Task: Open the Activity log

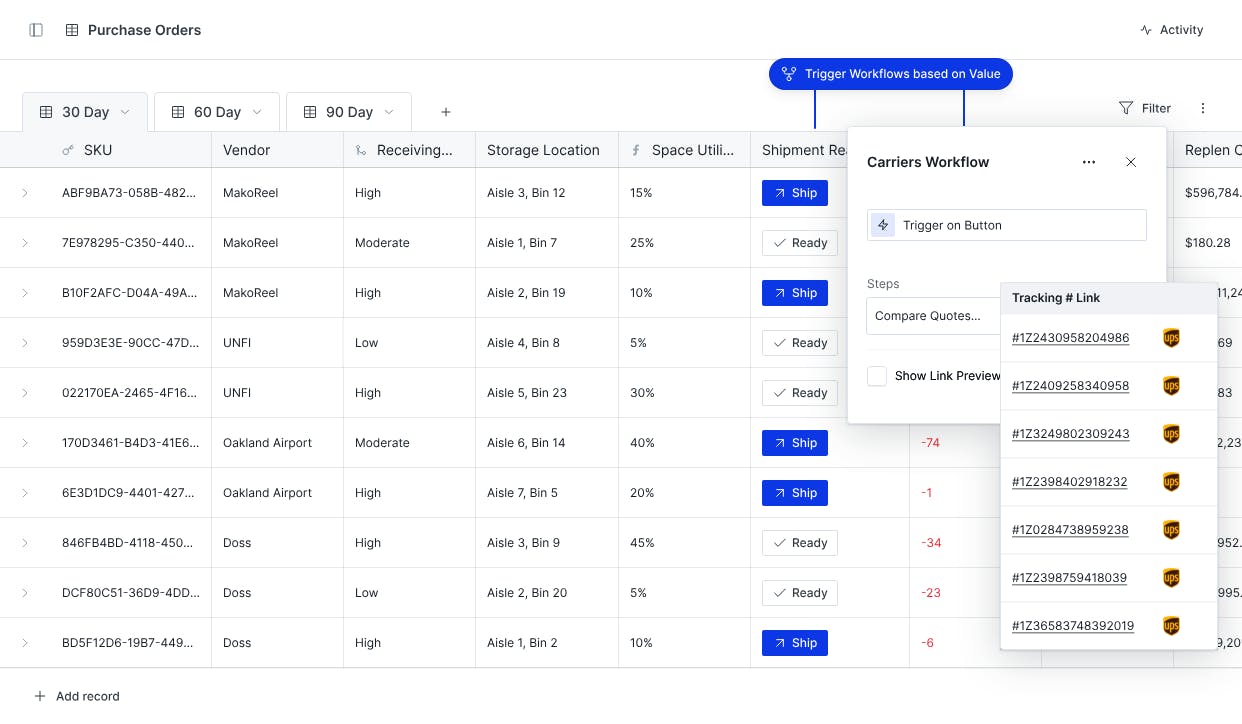Action: (1171, 30)
